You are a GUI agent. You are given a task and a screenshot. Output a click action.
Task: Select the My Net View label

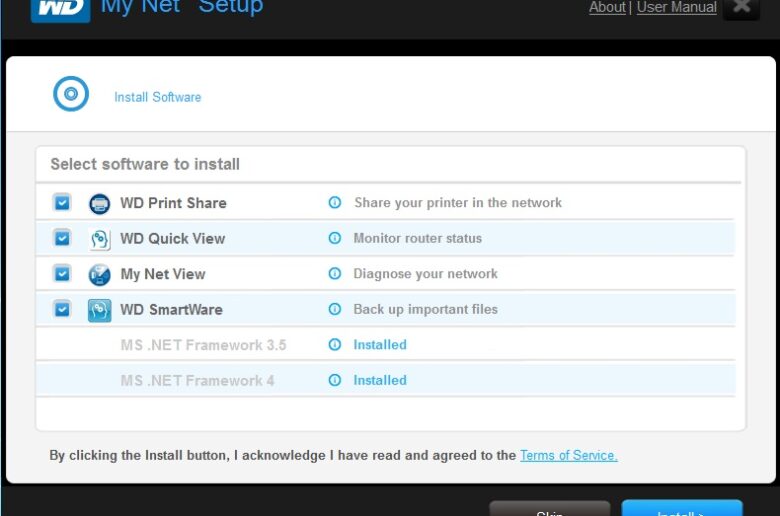pos(163,274)
